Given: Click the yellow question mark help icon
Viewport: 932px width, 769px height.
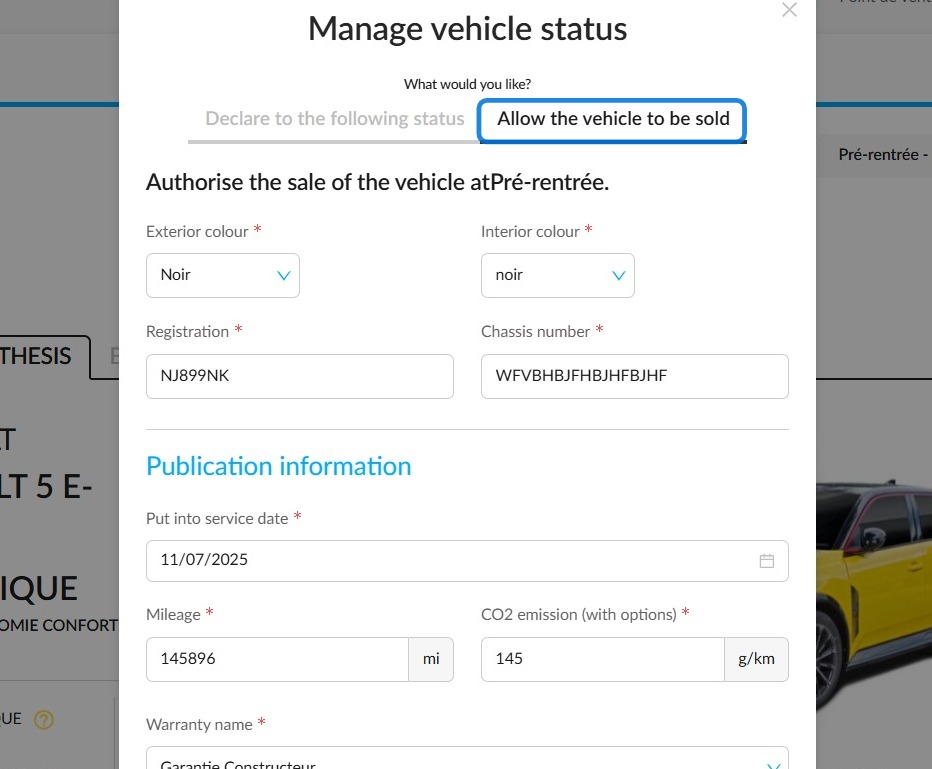Looking at the screenshot, I should 43,720.
